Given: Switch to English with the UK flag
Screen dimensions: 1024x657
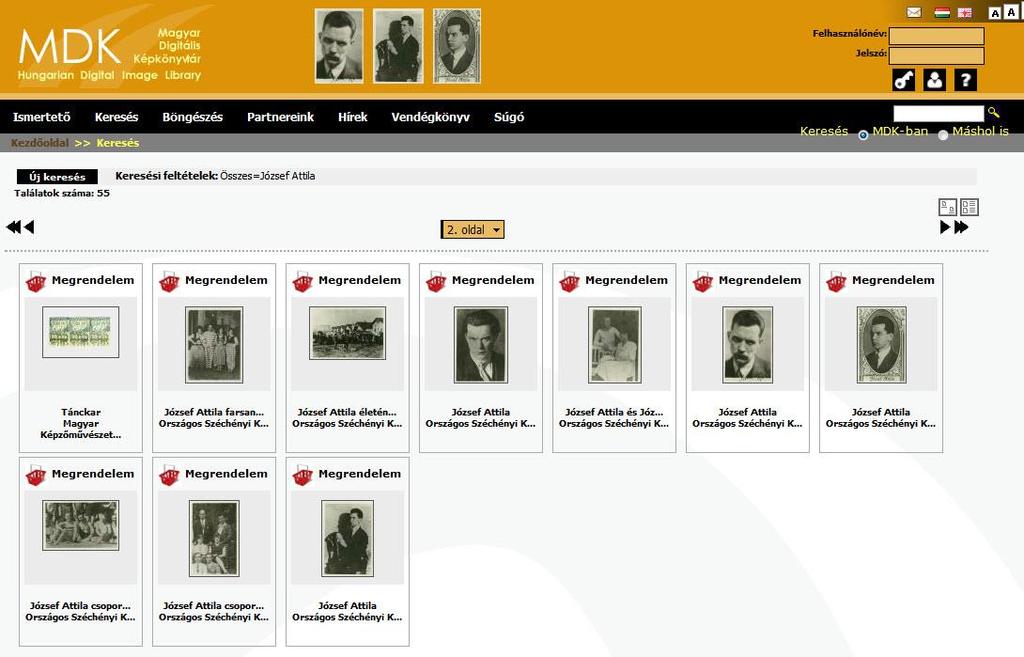Looking at the screenshot, I should point(965,12).
